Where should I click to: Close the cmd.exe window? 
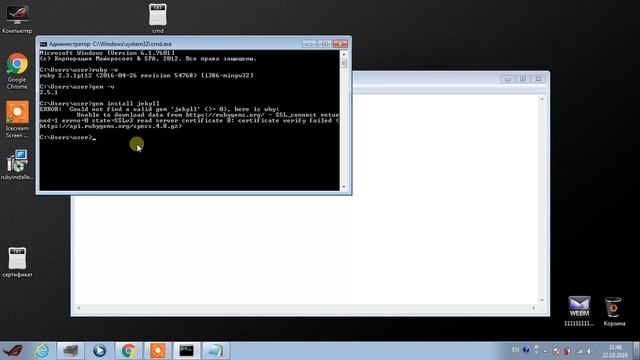[340, 44]
